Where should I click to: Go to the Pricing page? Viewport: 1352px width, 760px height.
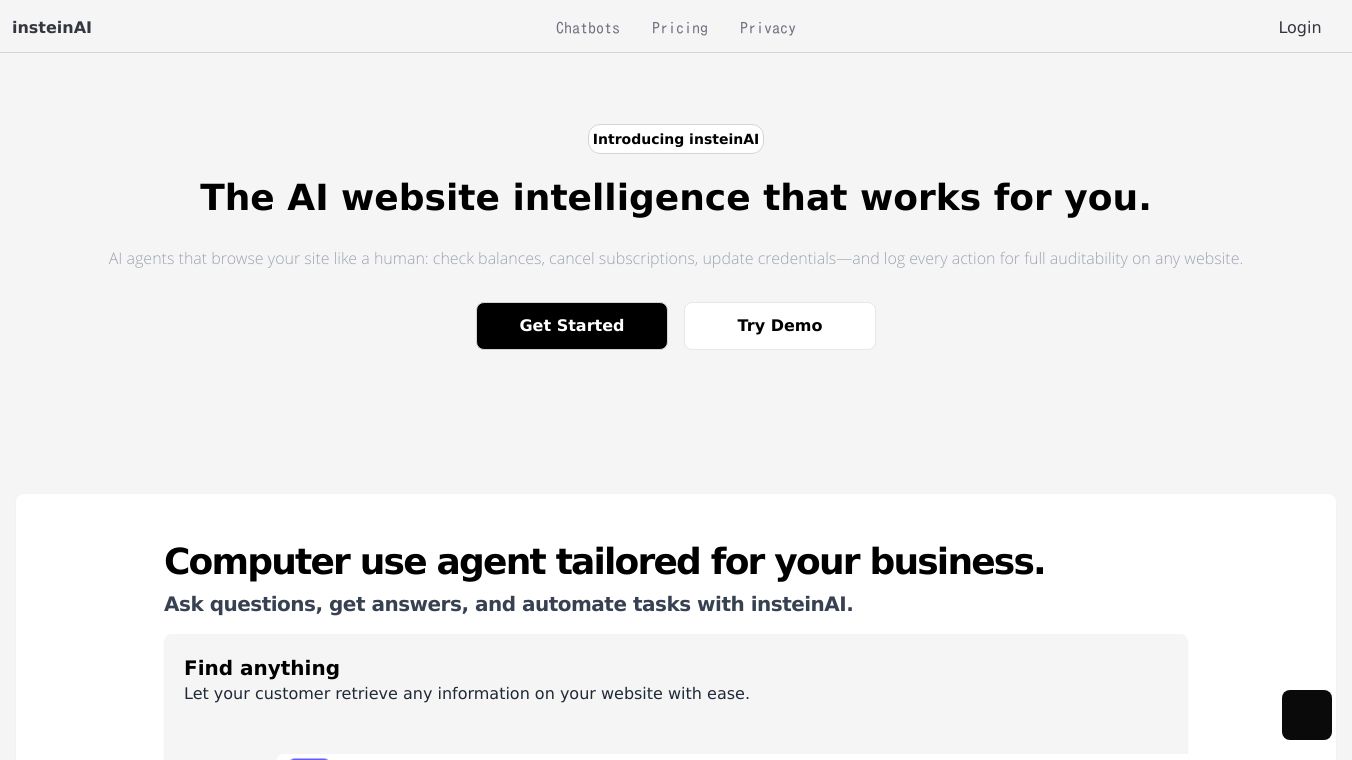[x=680, y=28]
